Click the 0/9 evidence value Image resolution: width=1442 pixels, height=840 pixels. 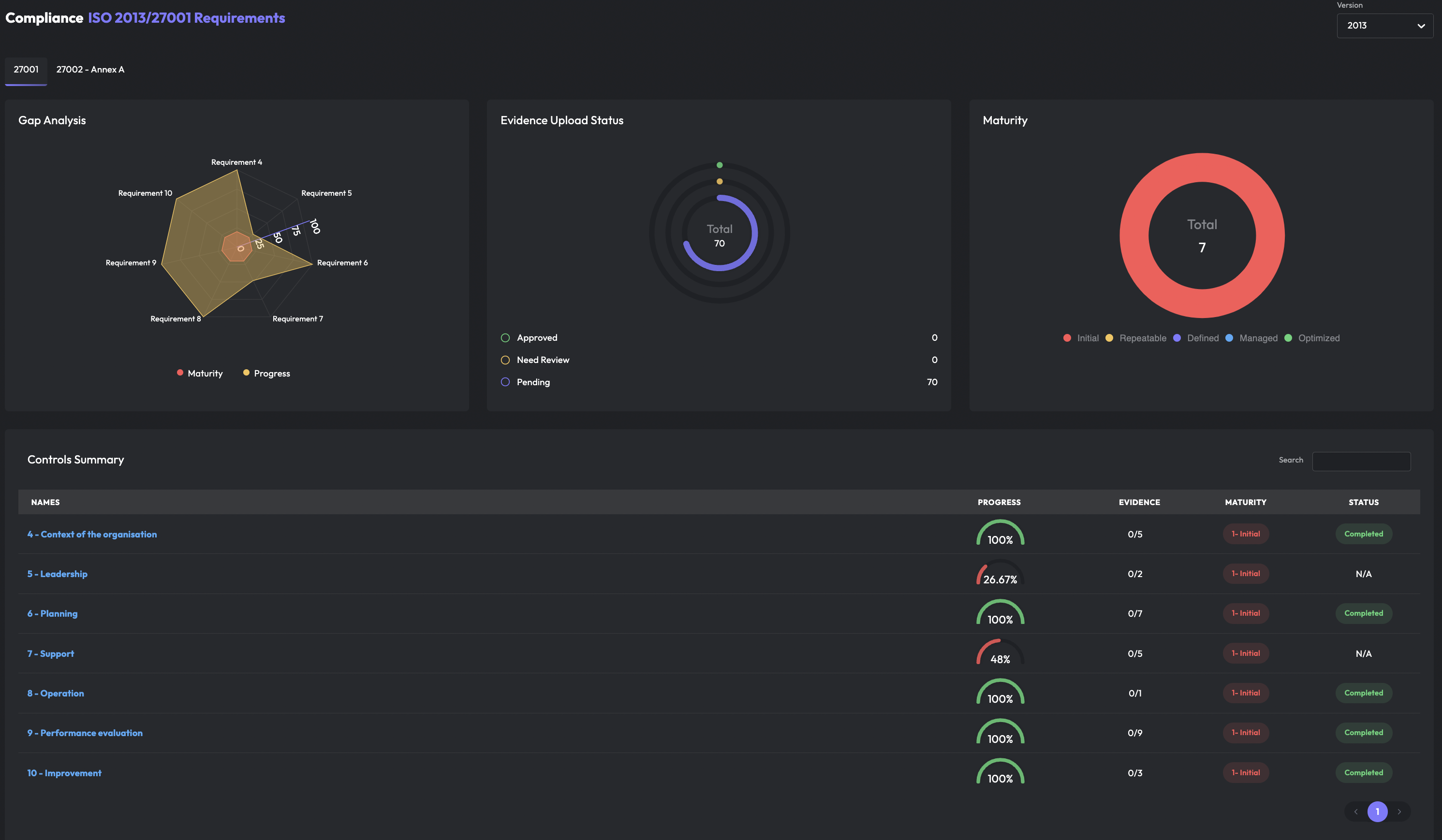pyautogui.click(x=1135, y=733)
